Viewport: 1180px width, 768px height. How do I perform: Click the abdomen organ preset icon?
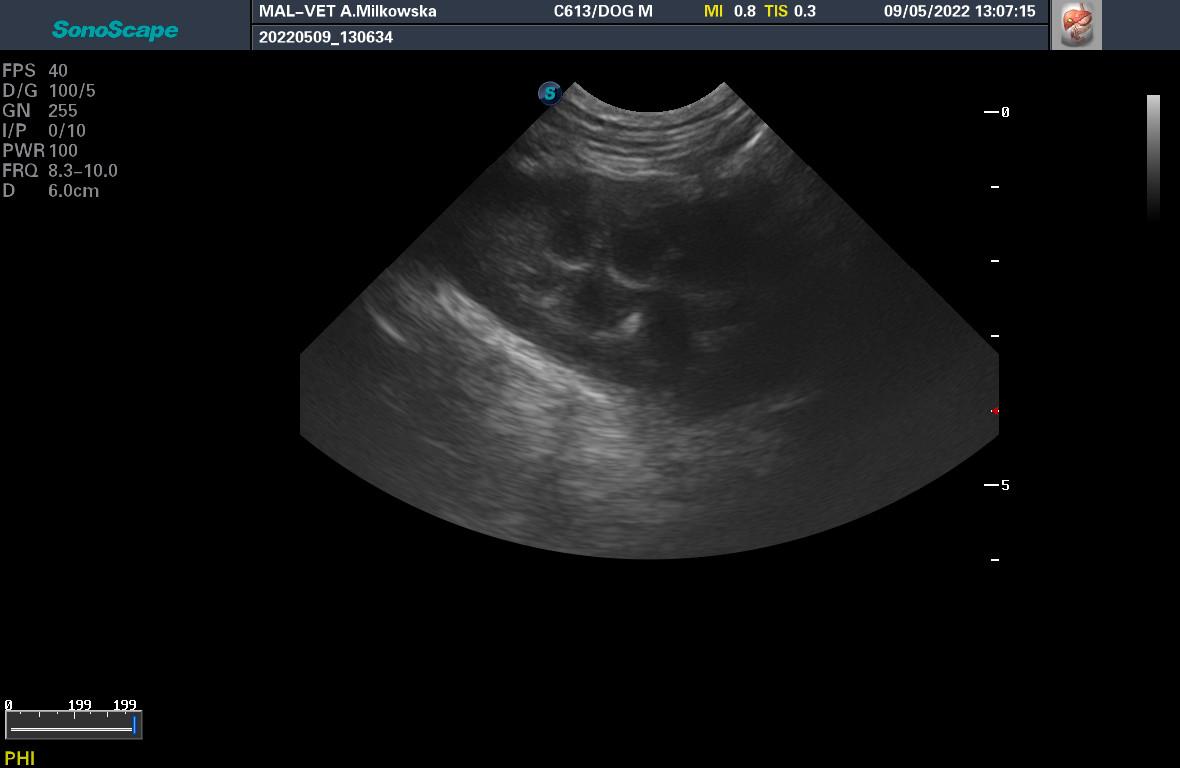pyautogui.click(x=1077, y=25)
